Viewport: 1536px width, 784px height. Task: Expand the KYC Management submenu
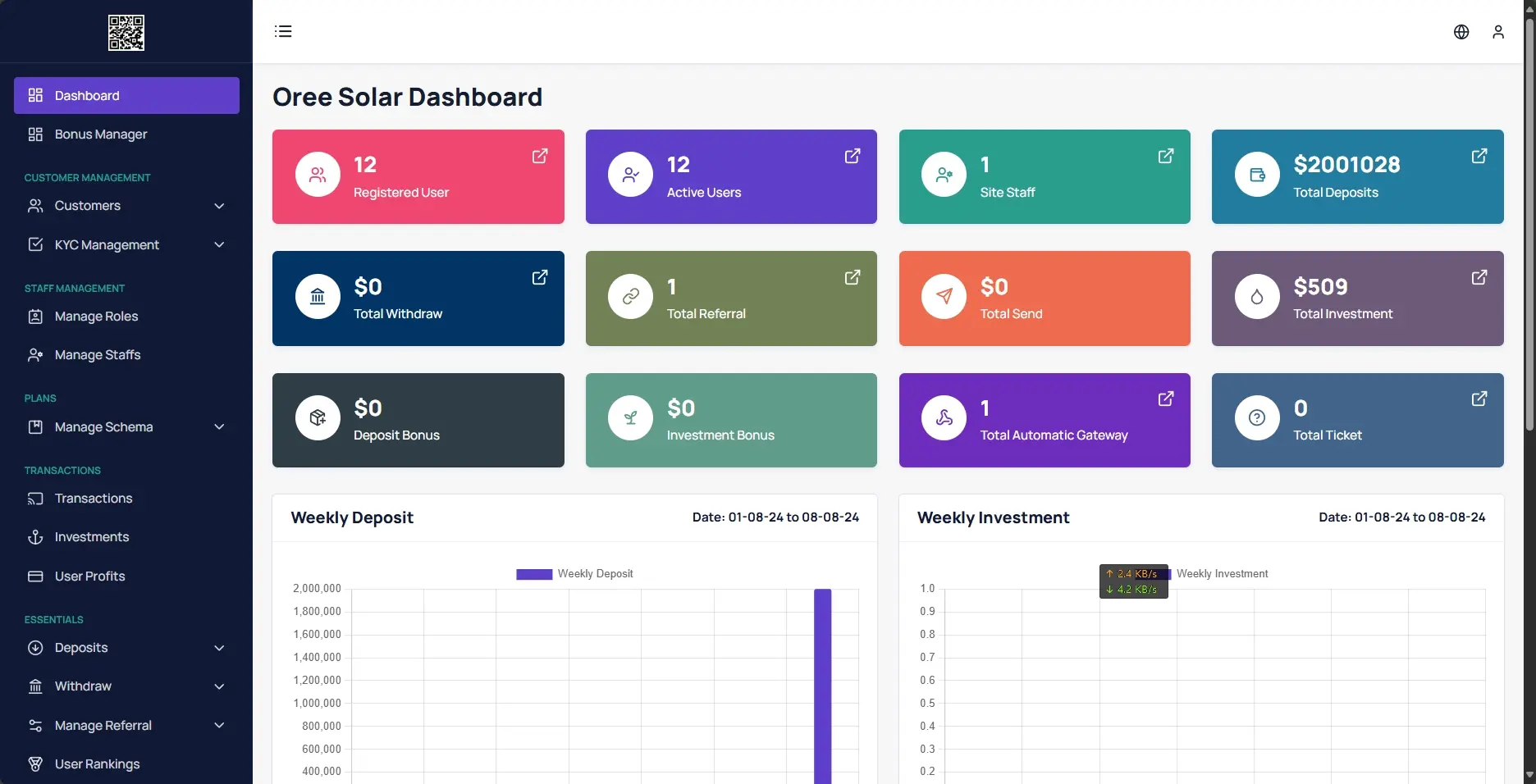click(219, 245)
